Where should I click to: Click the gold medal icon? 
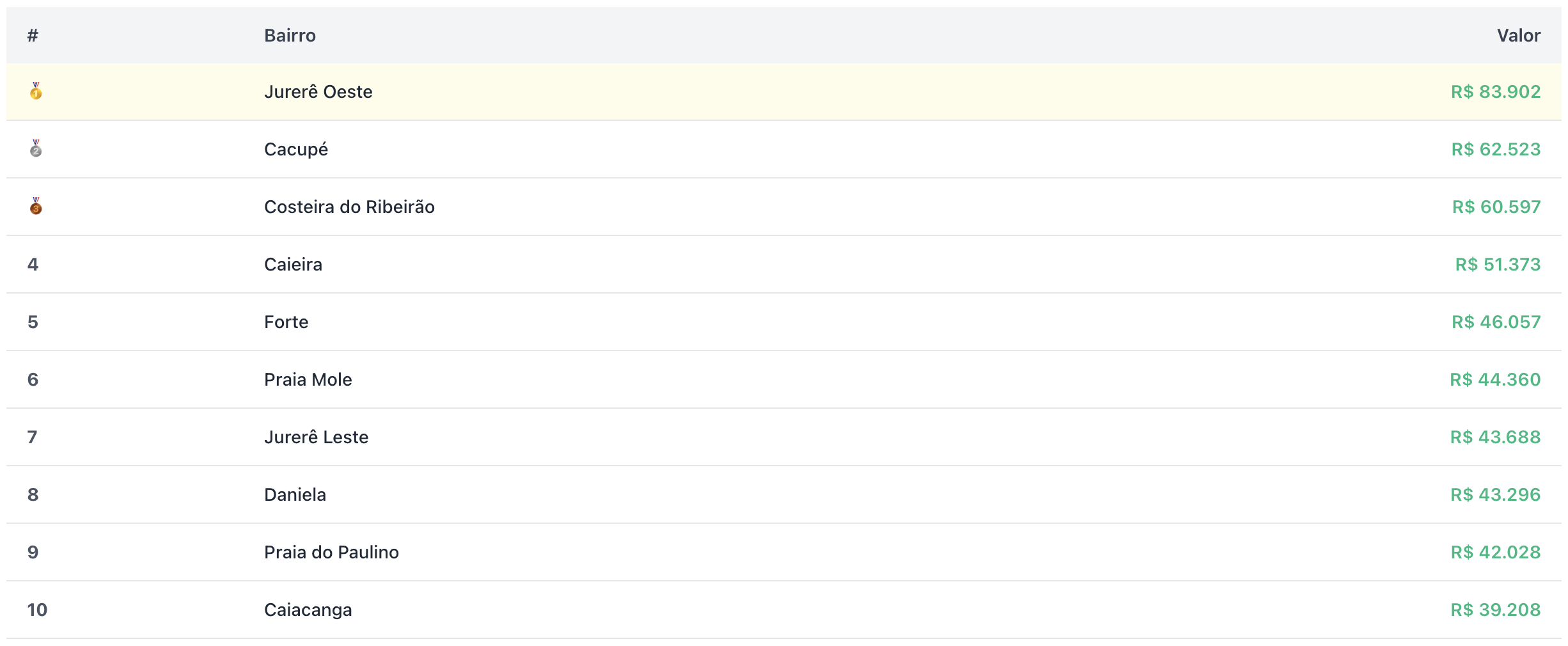click(x=36, y=91)
